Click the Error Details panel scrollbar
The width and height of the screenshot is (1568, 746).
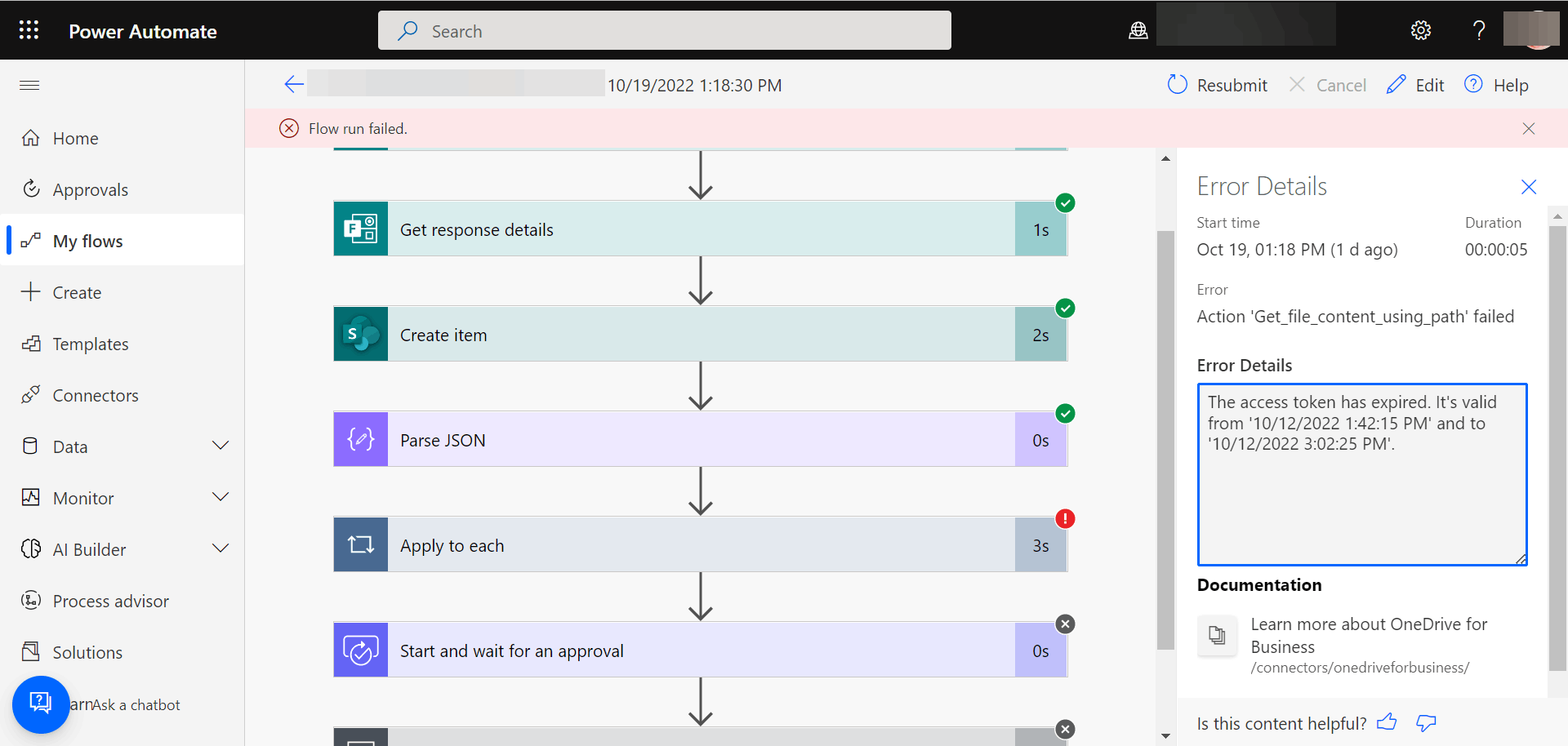click(1557, 449)
